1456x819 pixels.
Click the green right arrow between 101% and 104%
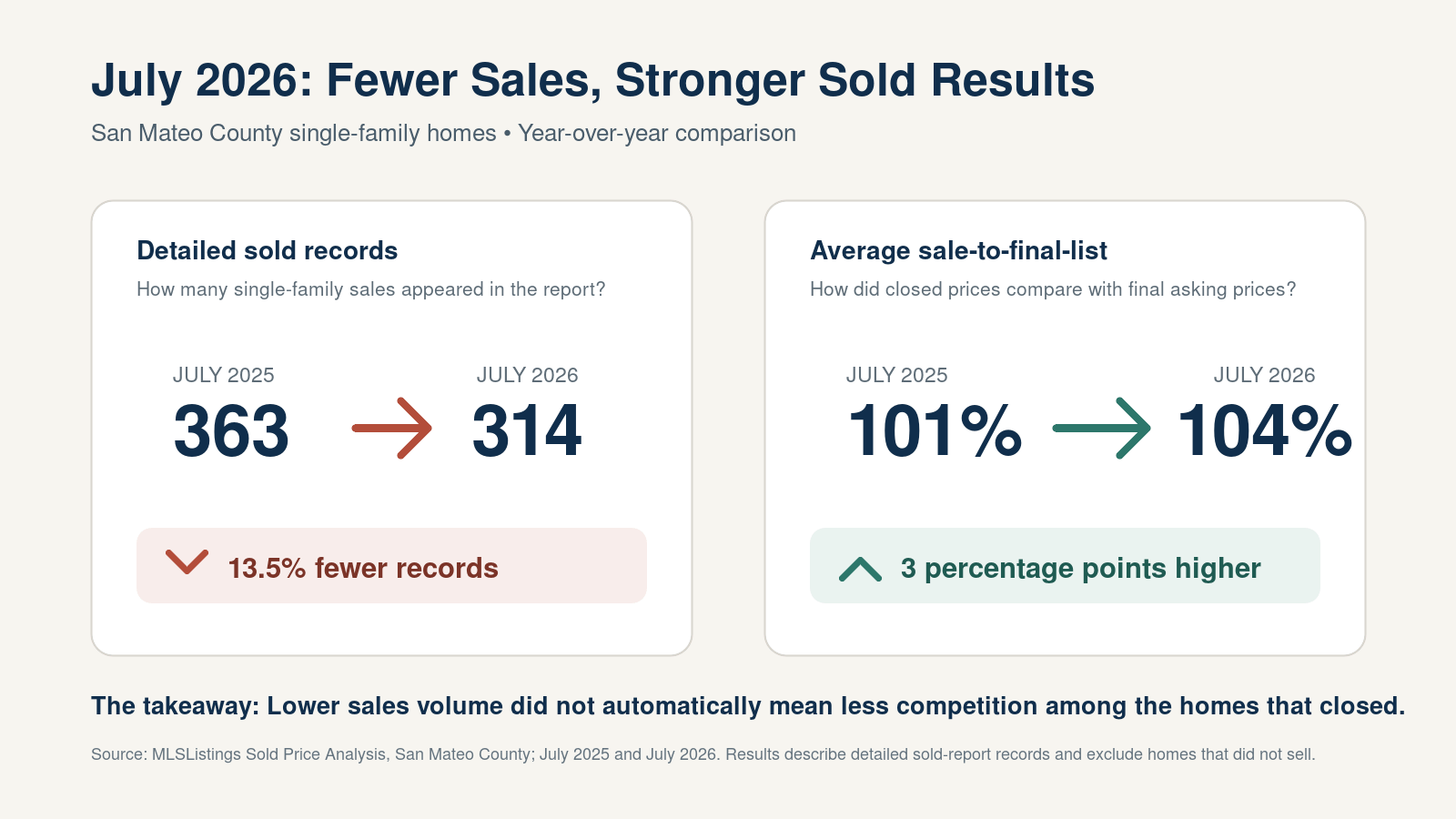coord(1102,428)
